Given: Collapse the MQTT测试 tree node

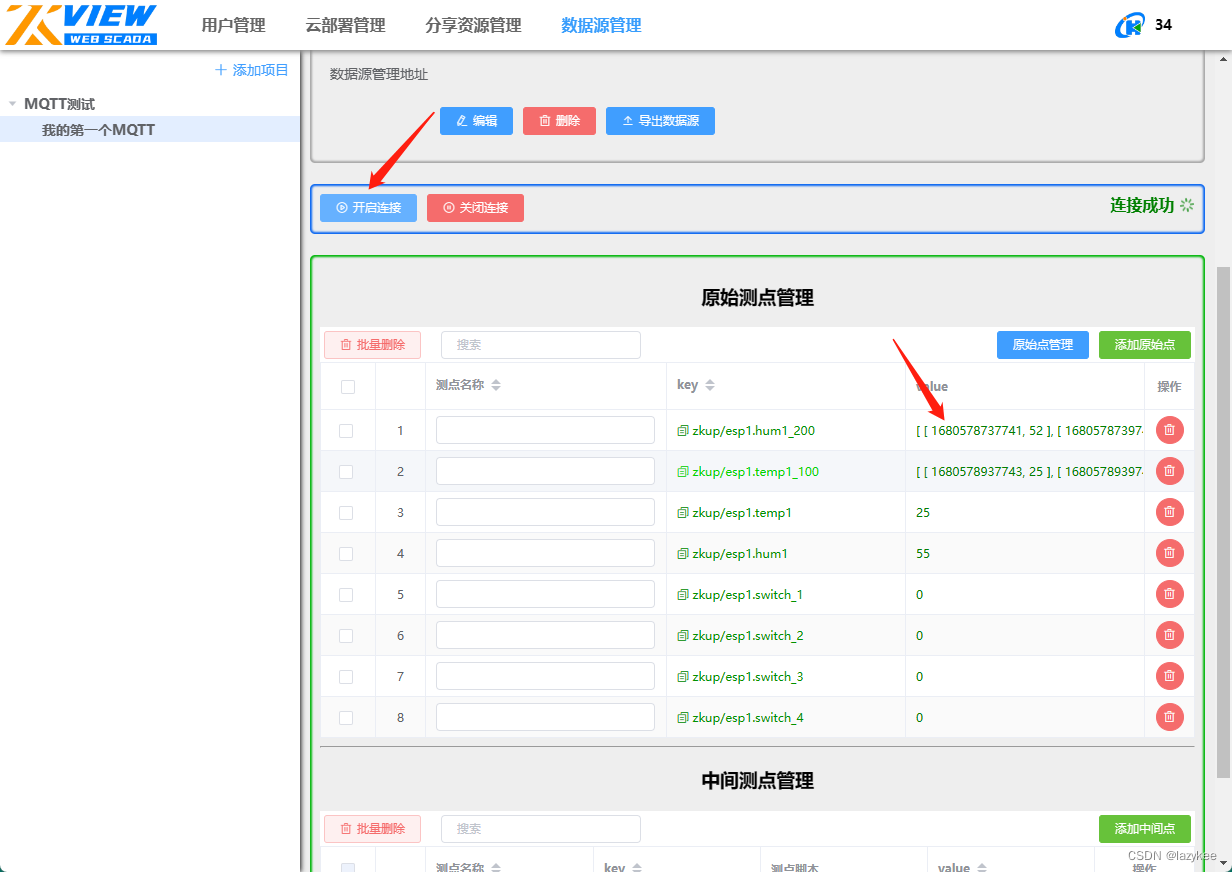Looking at the screenshot, I should 14,103.
